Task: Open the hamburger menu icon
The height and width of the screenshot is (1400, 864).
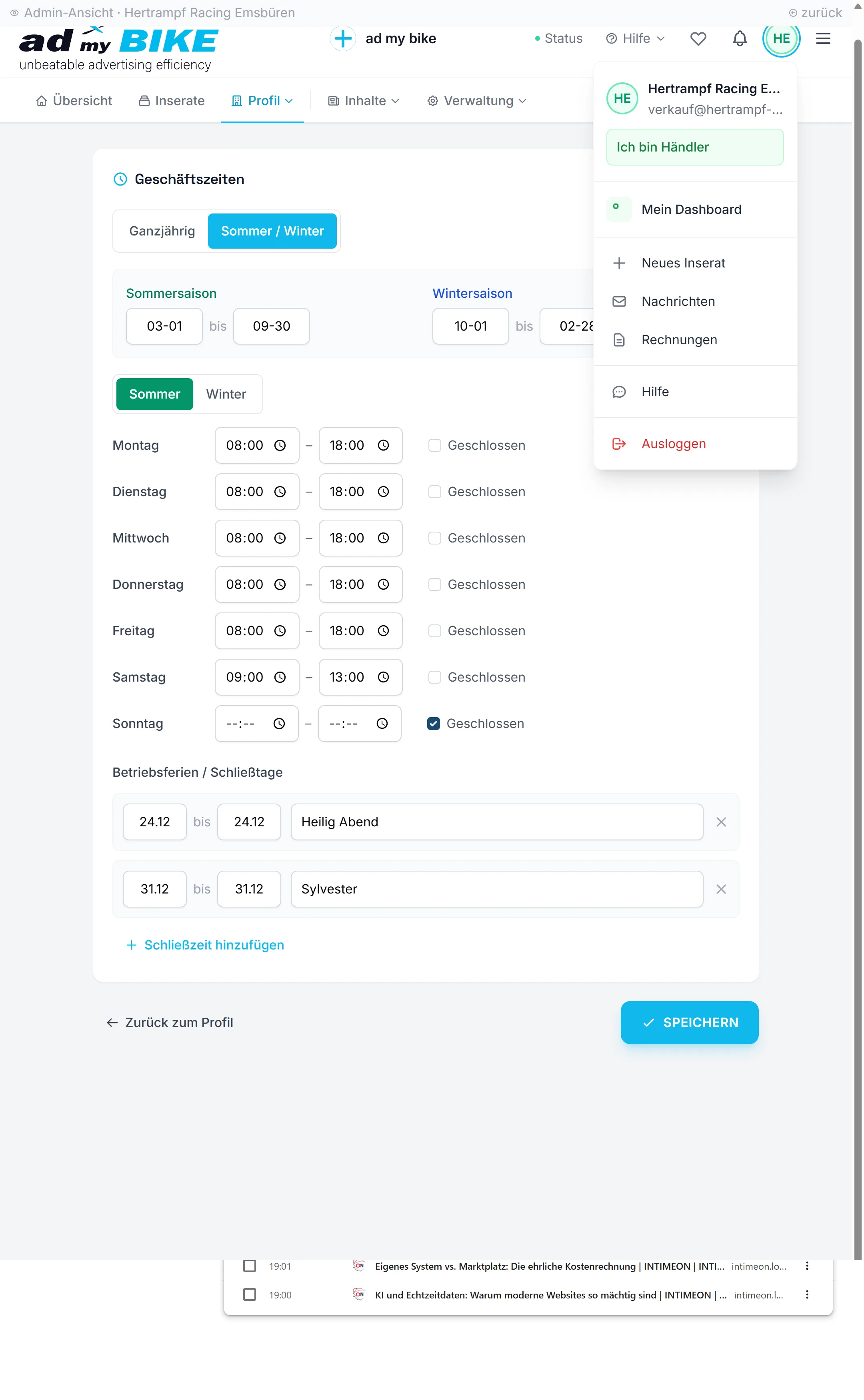Action: [x=822, y=38]
